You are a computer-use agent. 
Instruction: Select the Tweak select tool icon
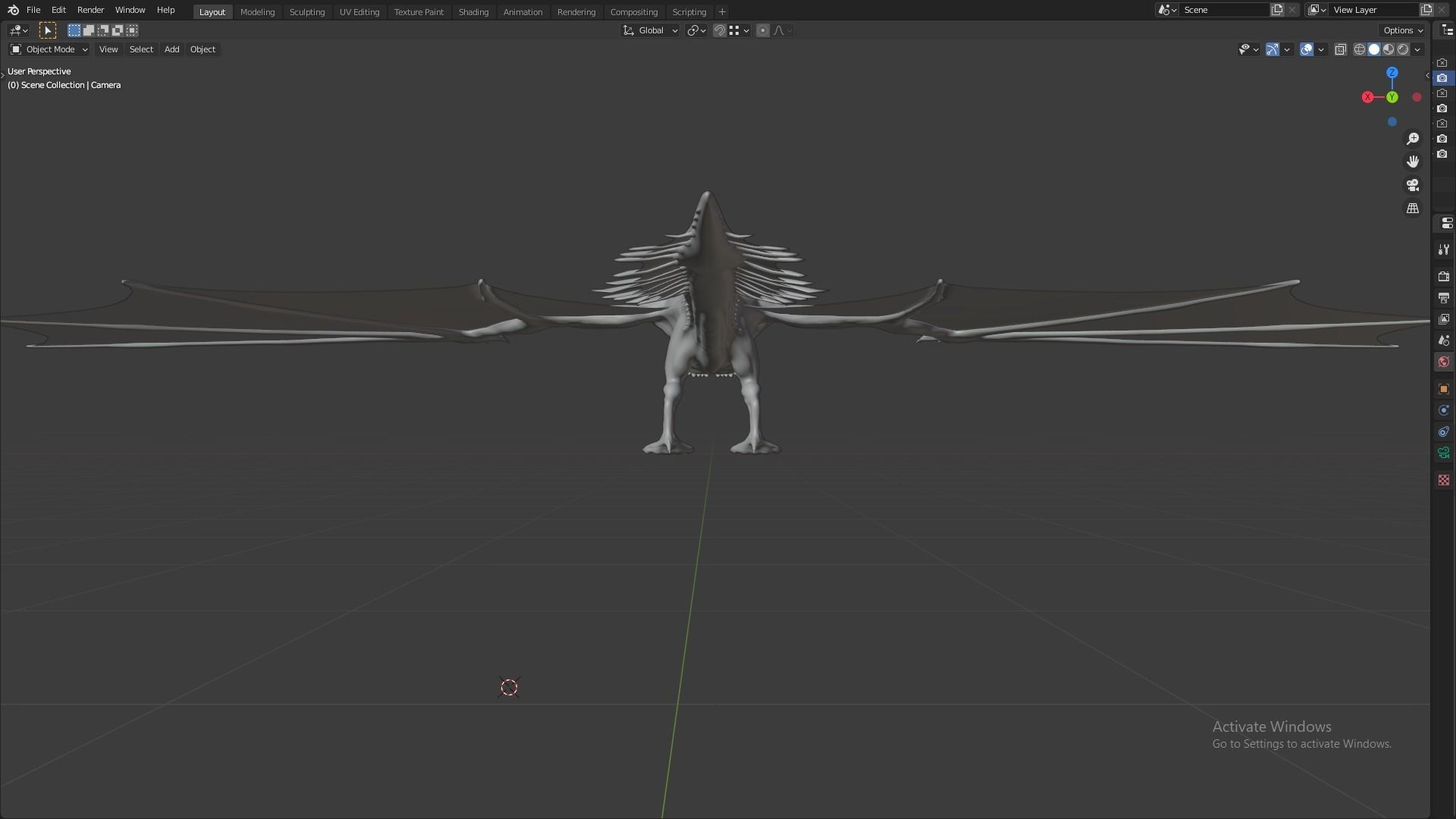pos(47,30)
